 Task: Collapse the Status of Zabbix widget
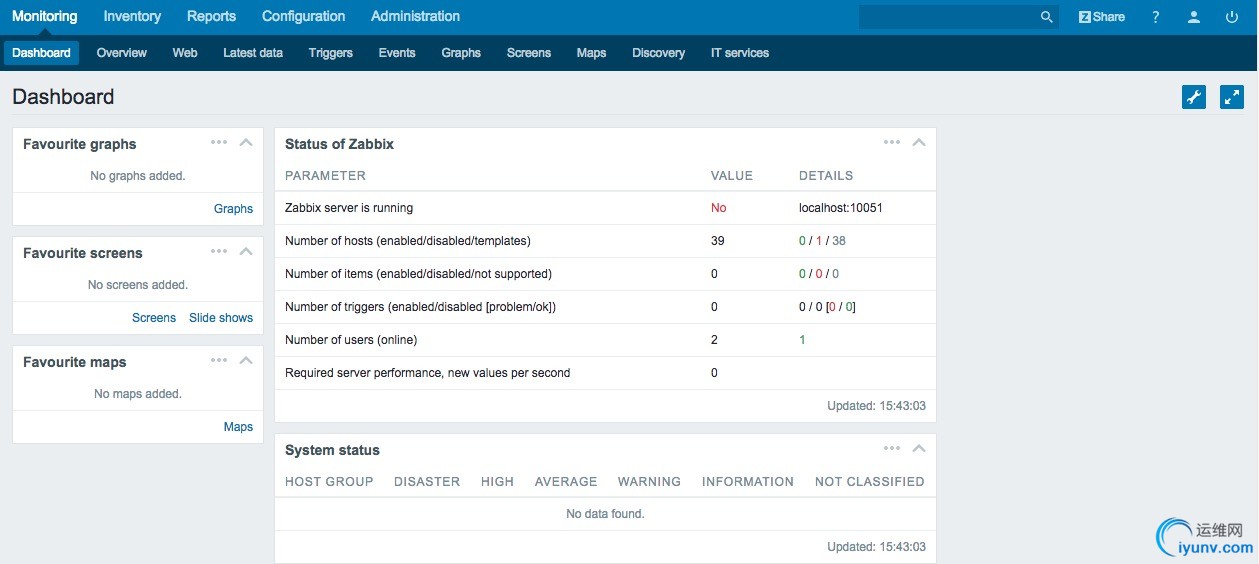[x=919, y=142]
